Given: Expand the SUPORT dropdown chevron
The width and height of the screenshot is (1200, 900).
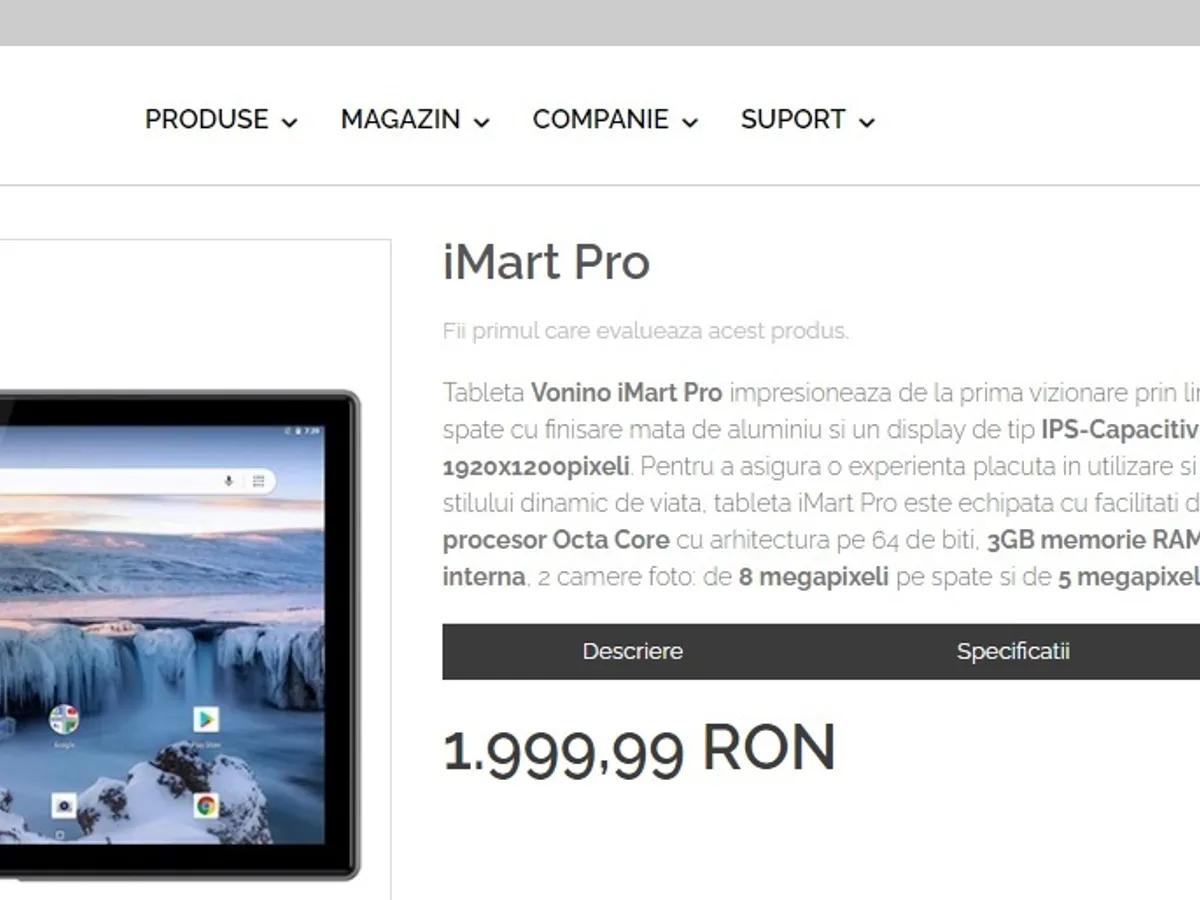Looking at the screenshot, I should [x=866, y=123].
